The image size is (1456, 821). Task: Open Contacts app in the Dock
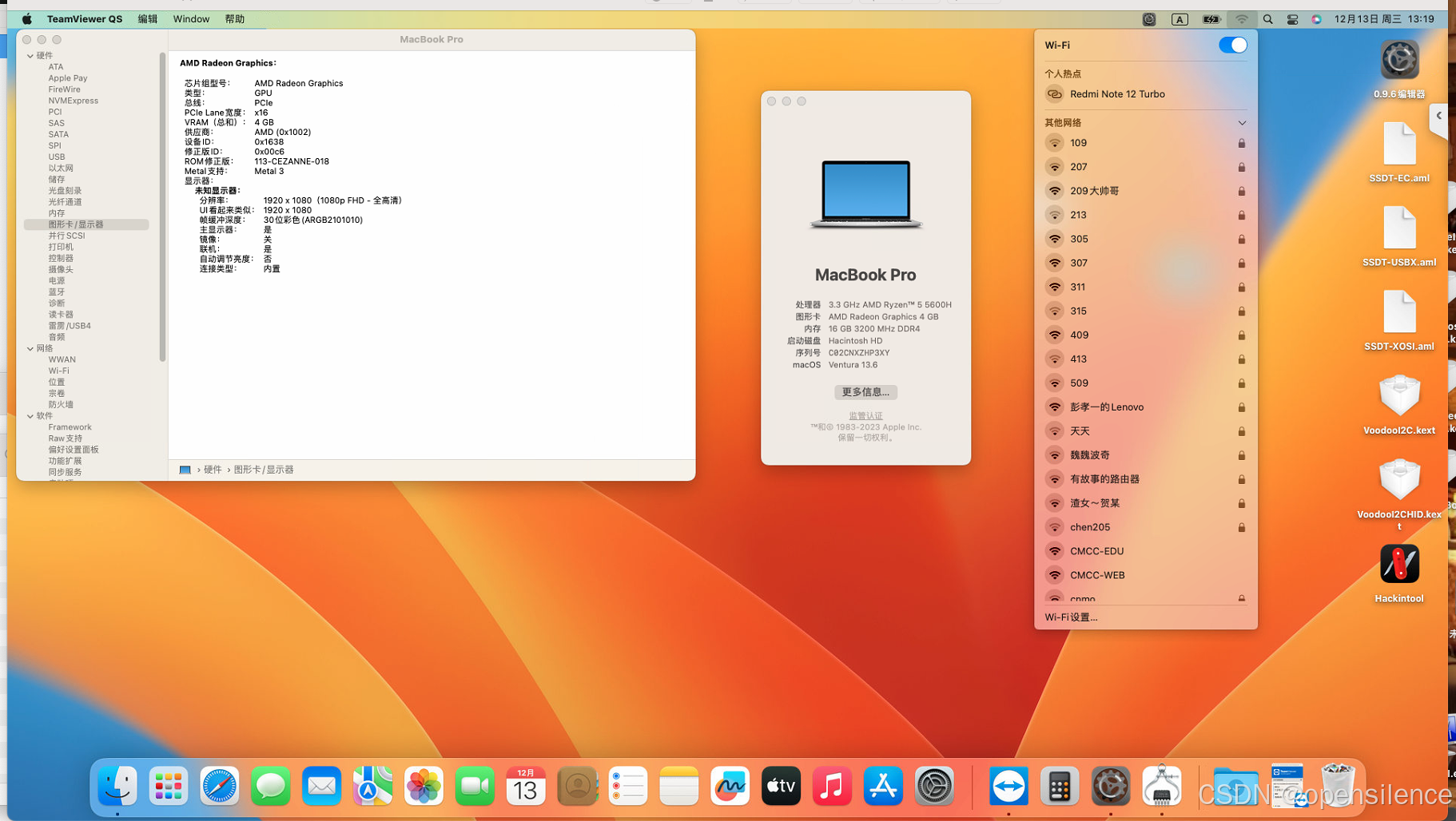point(577,787)
